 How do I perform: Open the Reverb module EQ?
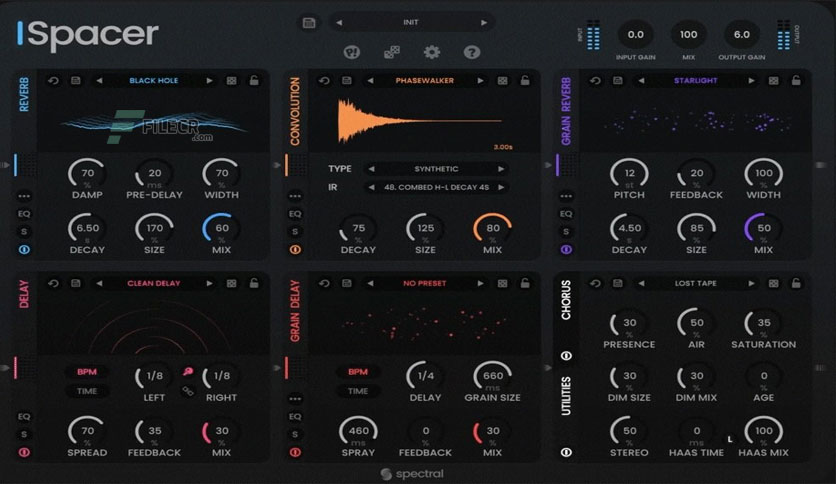[24, 214]
